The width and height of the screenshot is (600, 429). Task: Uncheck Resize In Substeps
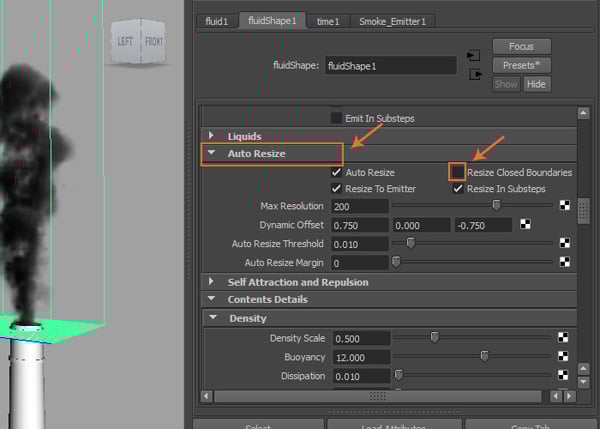(x=458, y=189)
